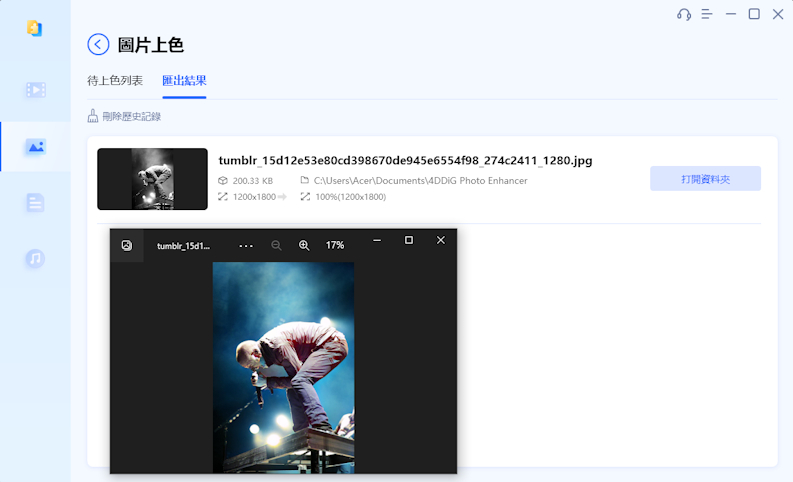This screenshot has width=793, height=482.
Task: Open the headset support icon
Action: [684, 14]
